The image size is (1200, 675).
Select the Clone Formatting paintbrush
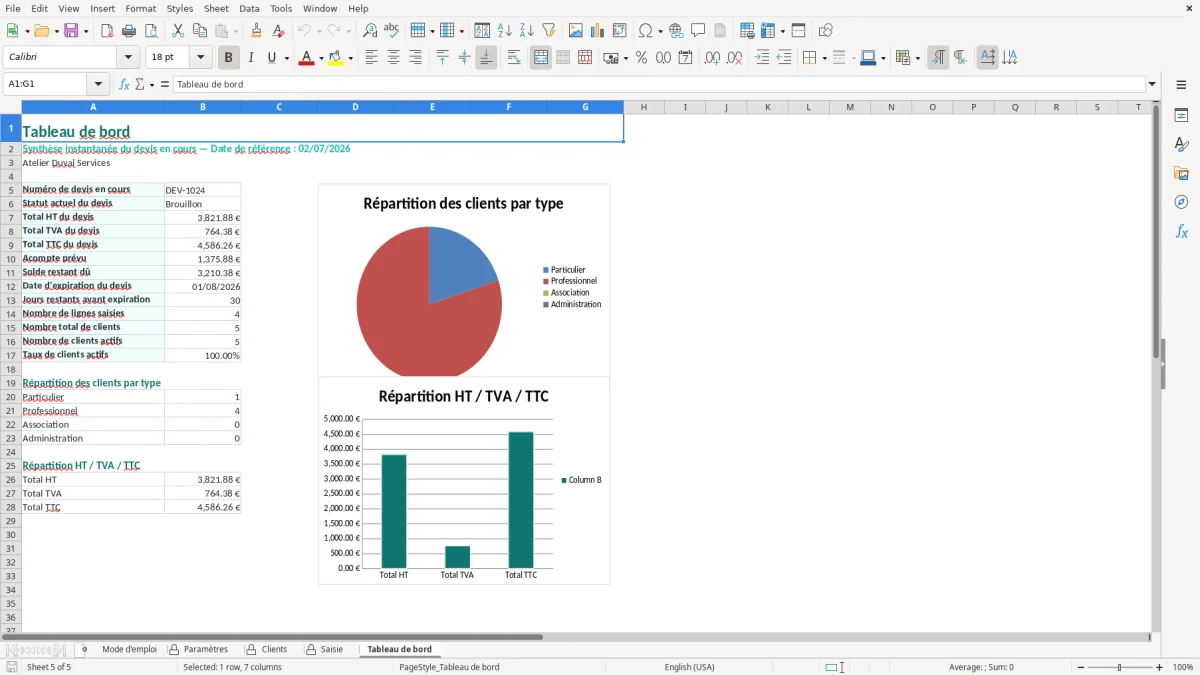pos(257,31)
